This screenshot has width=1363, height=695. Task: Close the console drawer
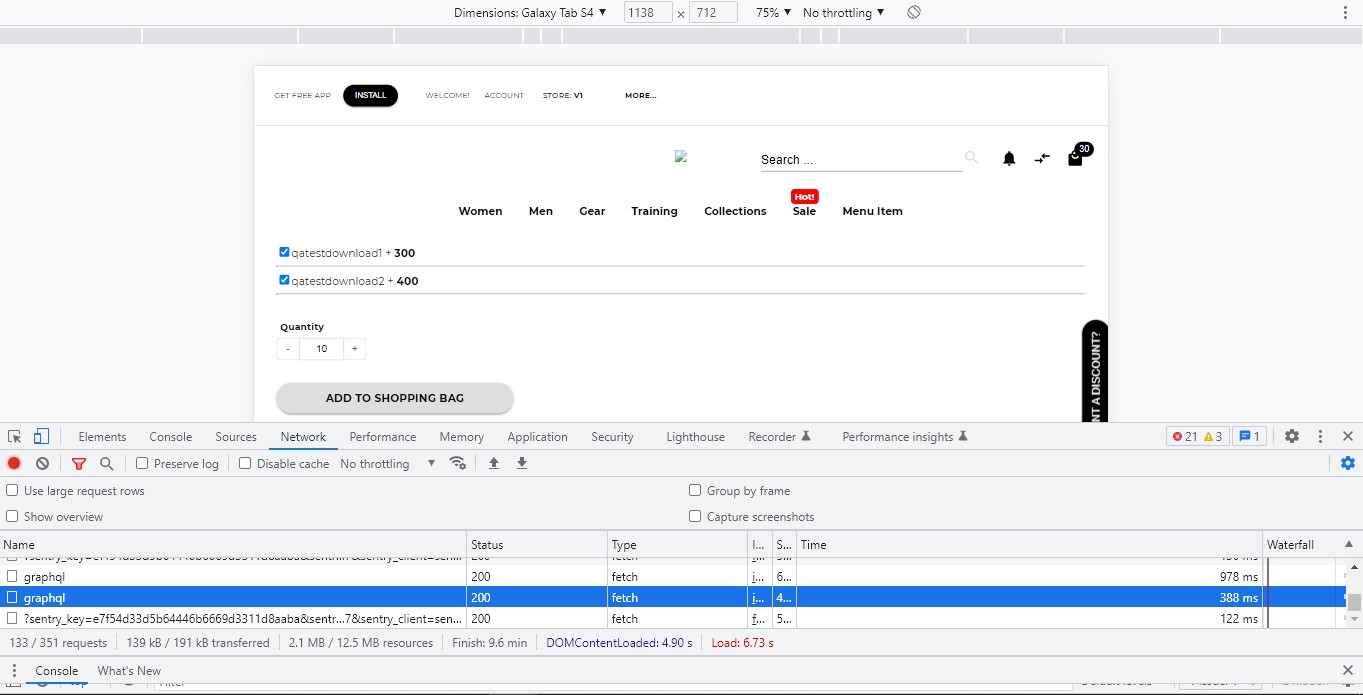coord(1347,670)
